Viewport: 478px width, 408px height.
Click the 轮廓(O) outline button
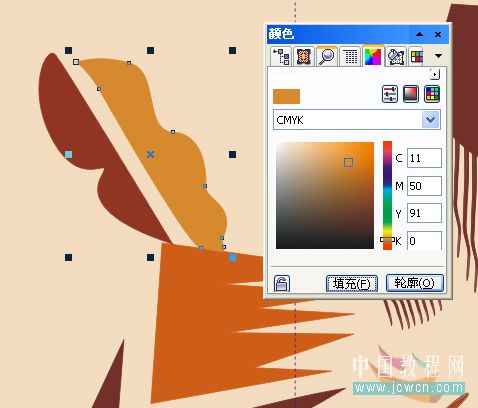(x=415, y=283)
